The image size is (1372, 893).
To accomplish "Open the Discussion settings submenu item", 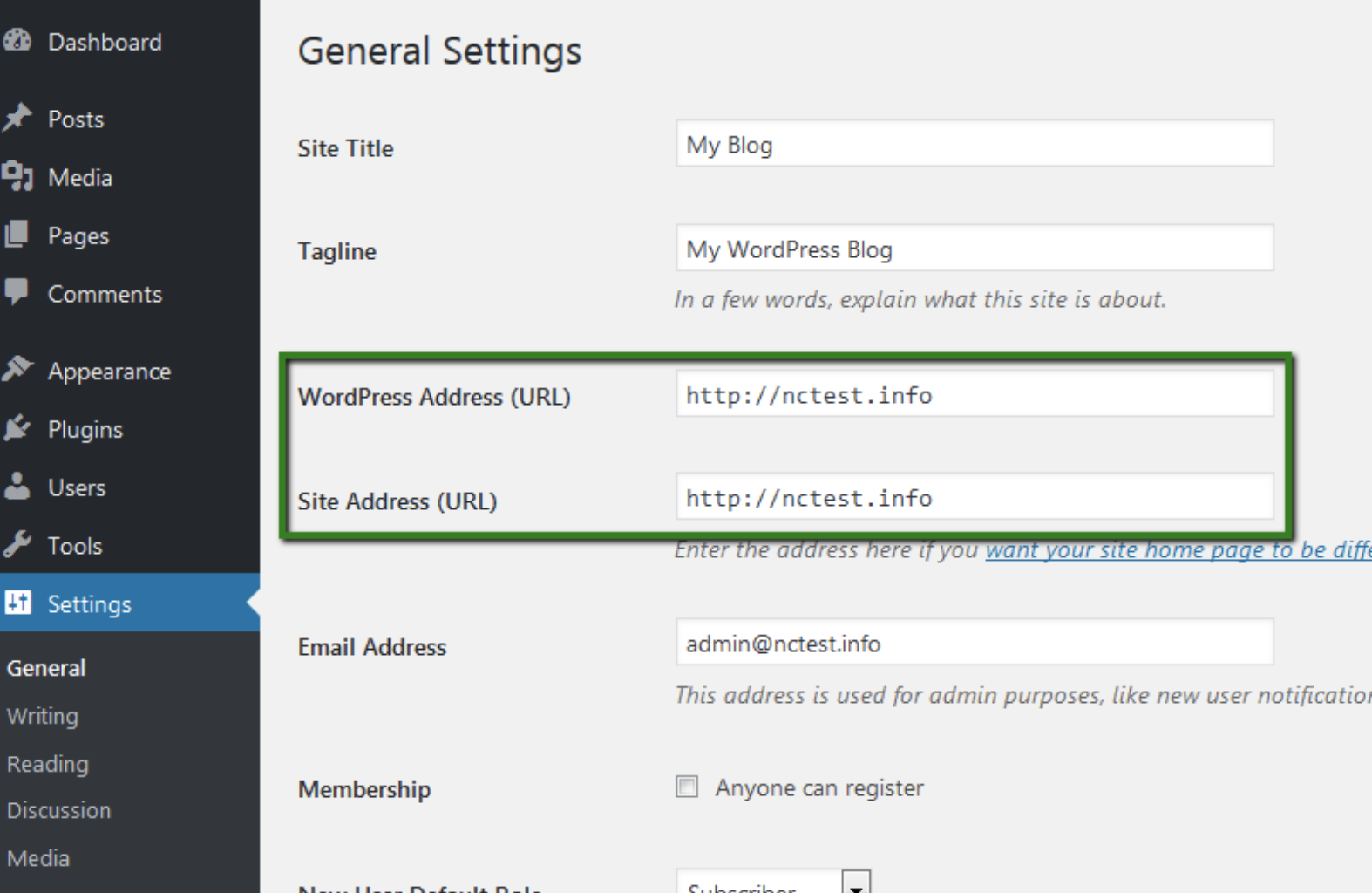I will coord(59,810).
